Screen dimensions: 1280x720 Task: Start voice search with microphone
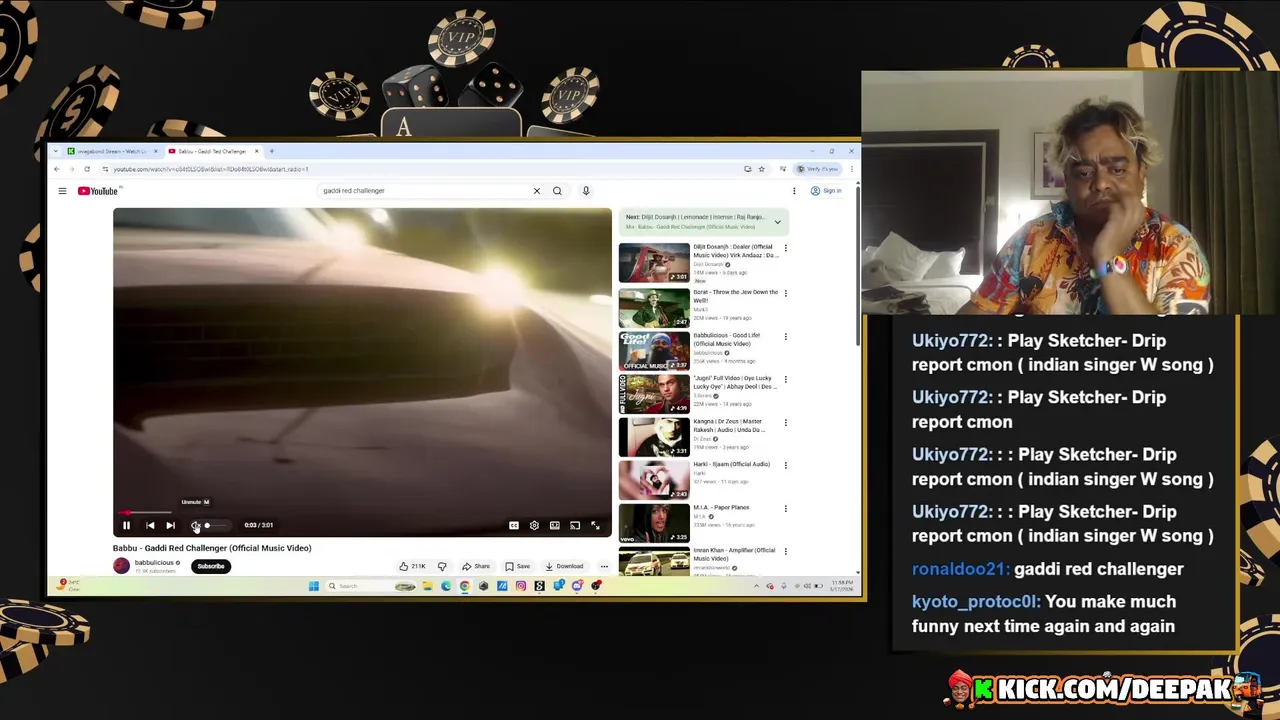[x=586, y=191]
